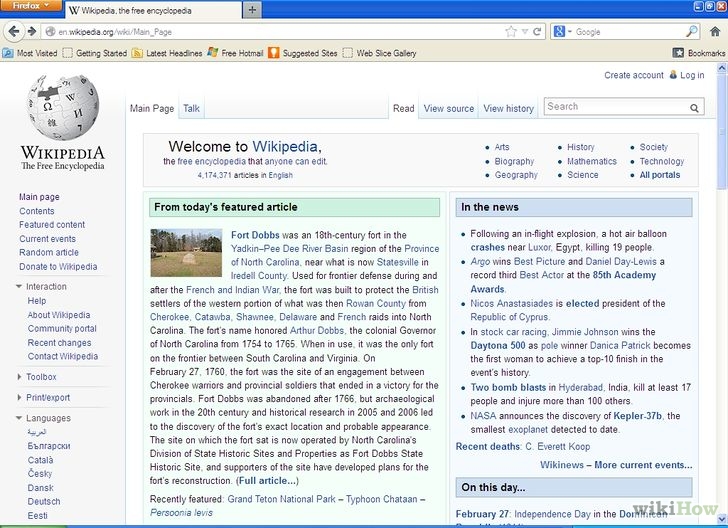Image resolution: width=728 pixels, height=528 pixels.
Task: Select the Wikipedia browser tab
Action: 154,10
